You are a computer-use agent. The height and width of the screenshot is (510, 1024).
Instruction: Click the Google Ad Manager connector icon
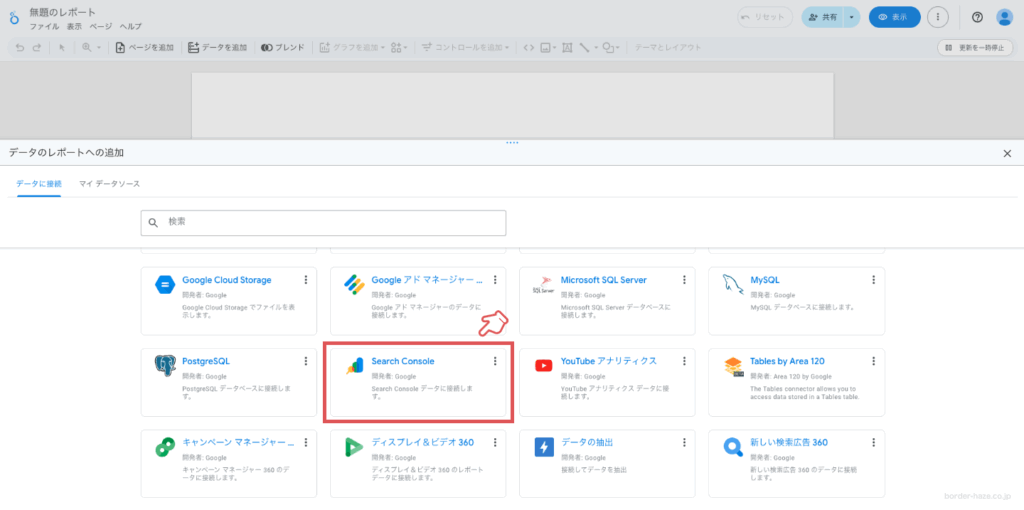coord(353,285)
